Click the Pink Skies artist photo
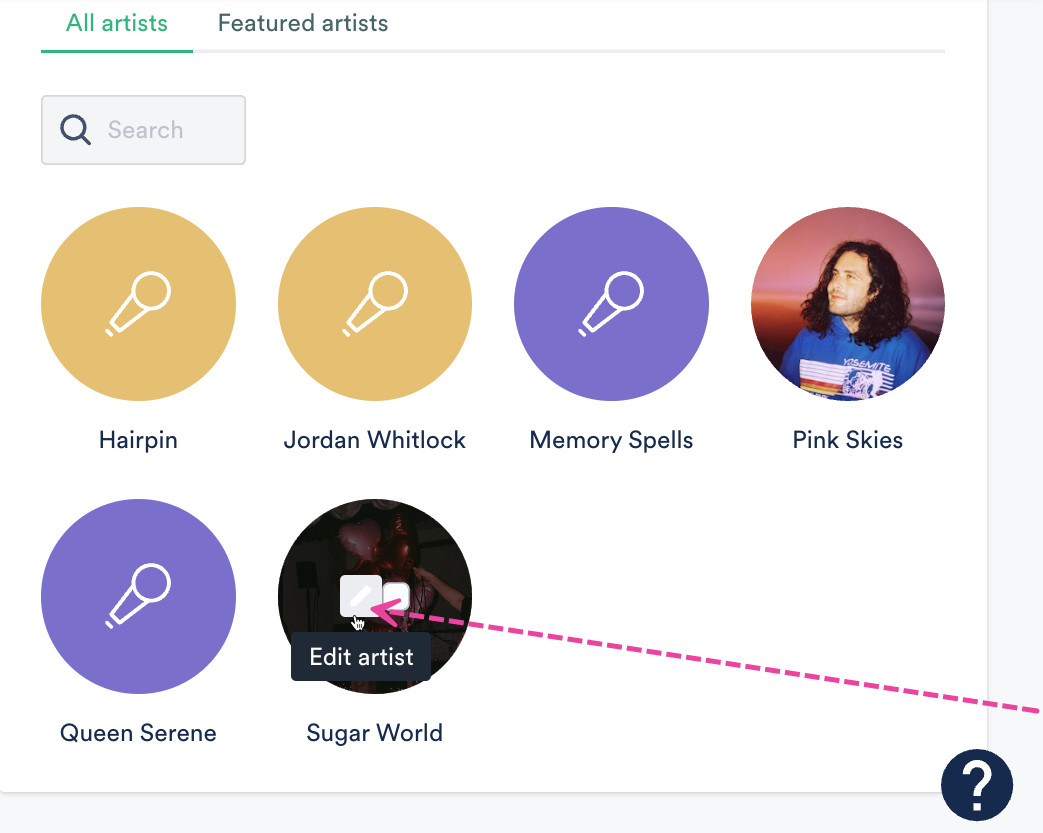Image resolution: width=1043 pixels, height=833 pixels. point(848,304)
